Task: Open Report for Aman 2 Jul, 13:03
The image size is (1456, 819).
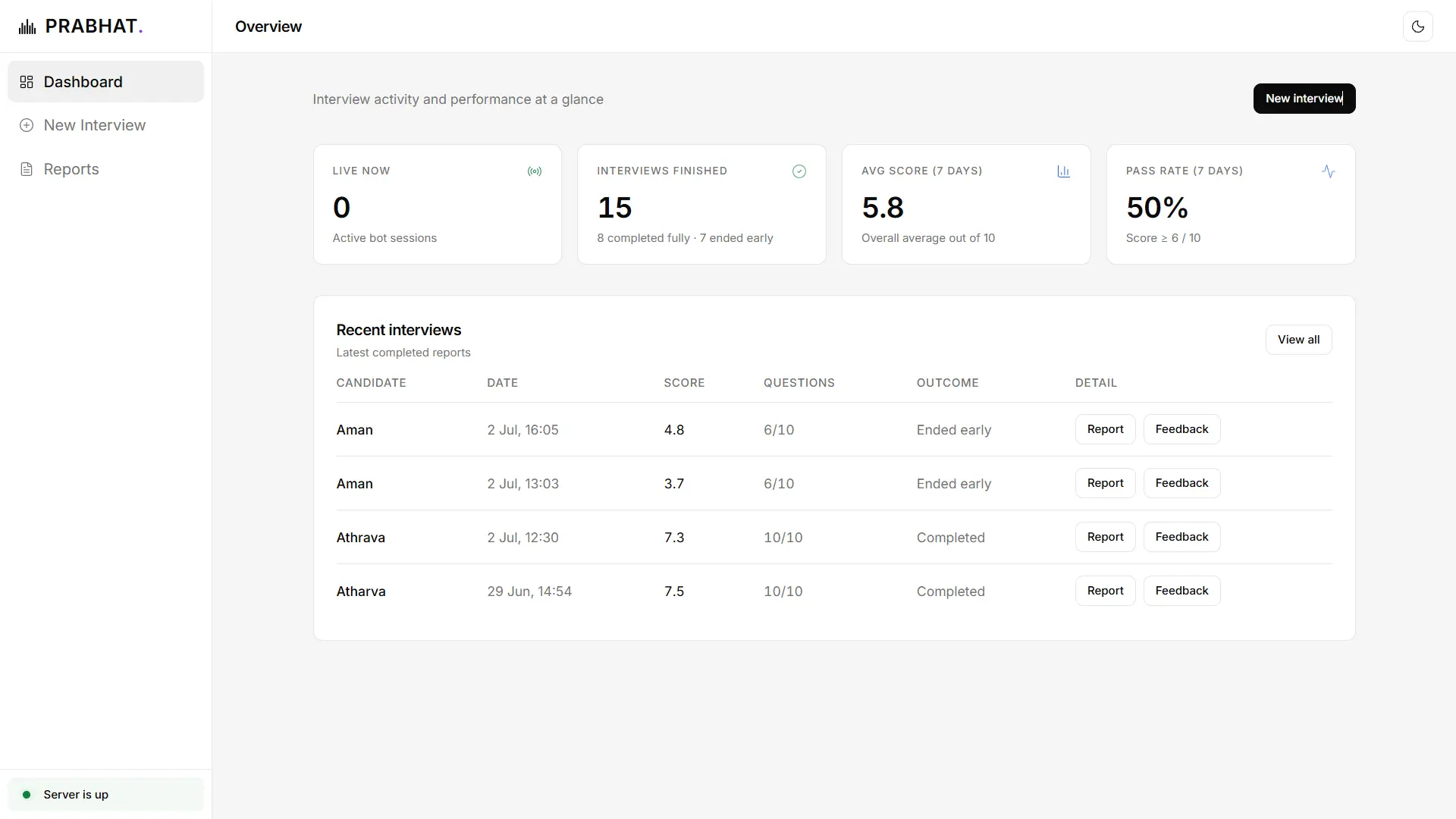Action: click(1105, 483)
